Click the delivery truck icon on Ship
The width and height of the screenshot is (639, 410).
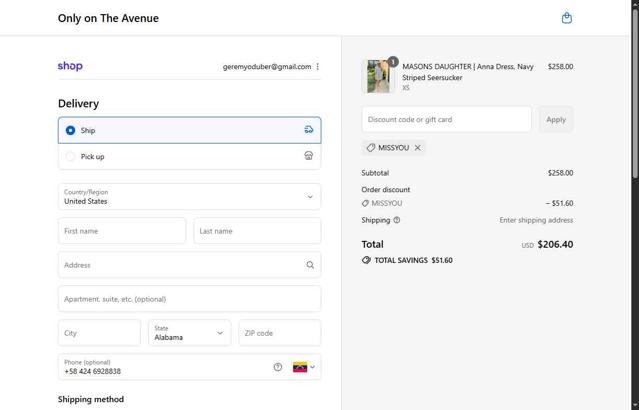309,130
